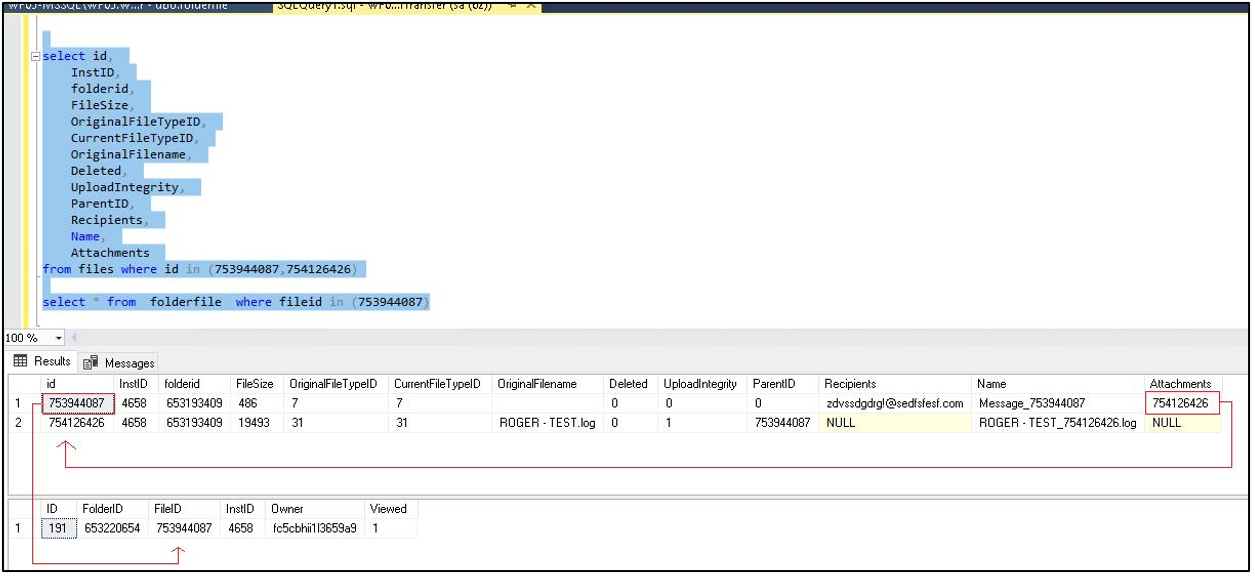1255x577 pixels.
Task: Click the ROGER - TEST_754126426.log name cell
Action: click(x=1059, y=423)
